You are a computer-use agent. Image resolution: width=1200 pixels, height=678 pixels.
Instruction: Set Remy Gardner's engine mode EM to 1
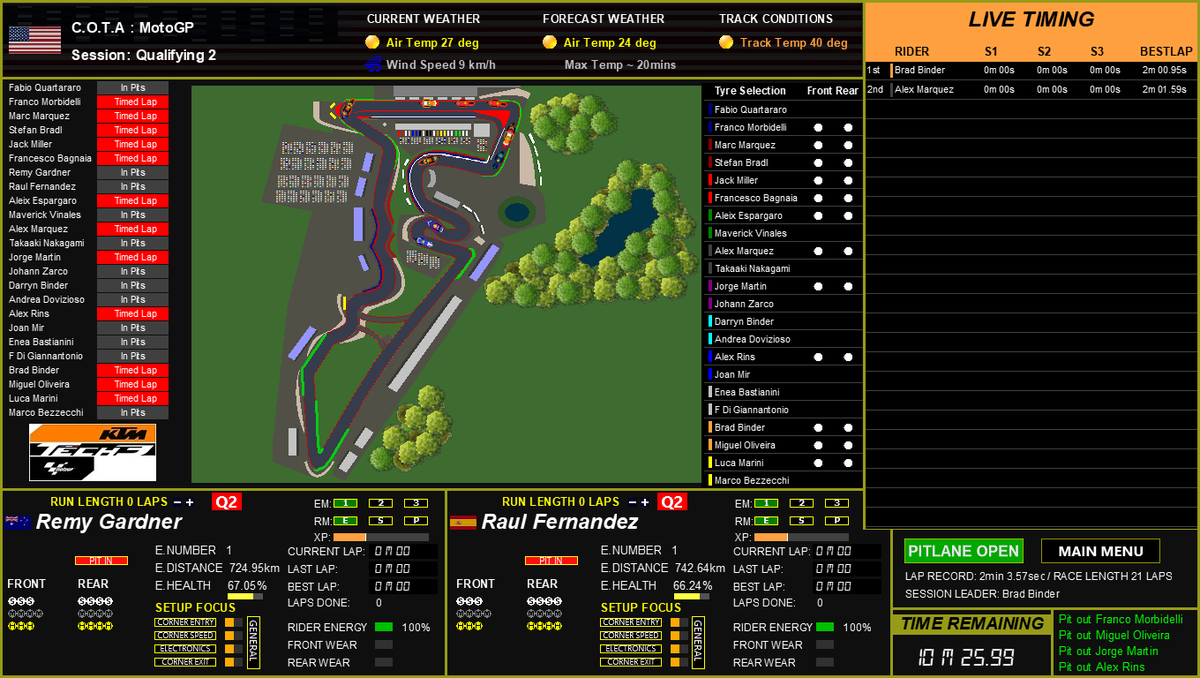click(x=345, y=503)
